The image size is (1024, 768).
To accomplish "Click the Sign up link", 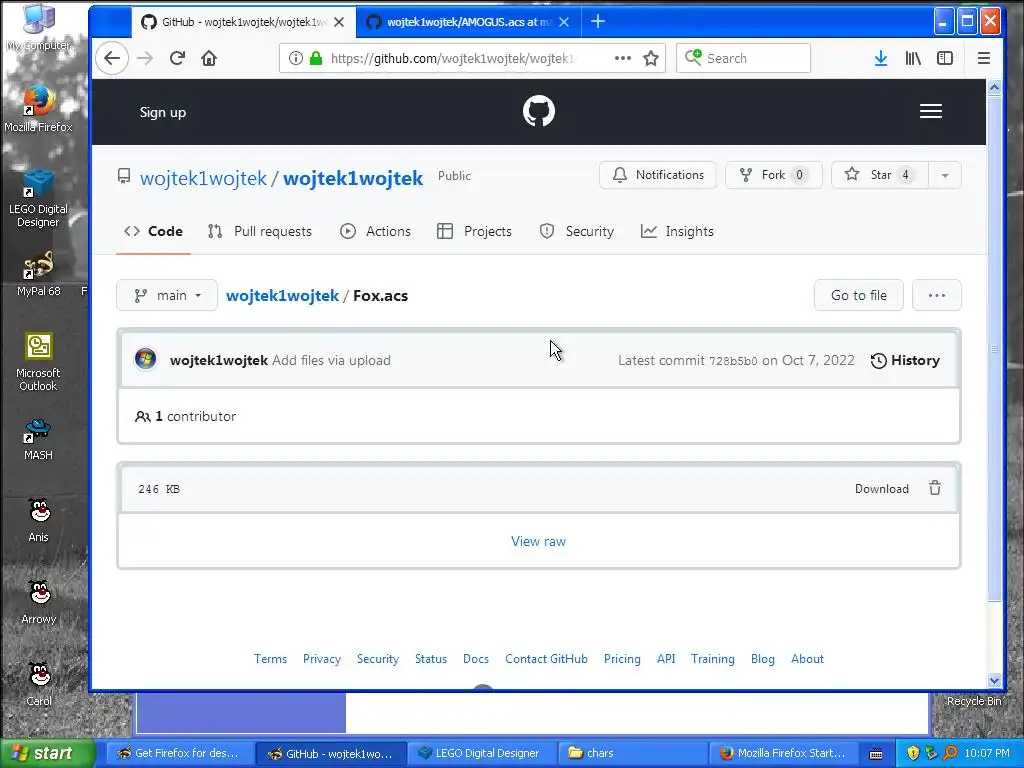I will (163, 112).
